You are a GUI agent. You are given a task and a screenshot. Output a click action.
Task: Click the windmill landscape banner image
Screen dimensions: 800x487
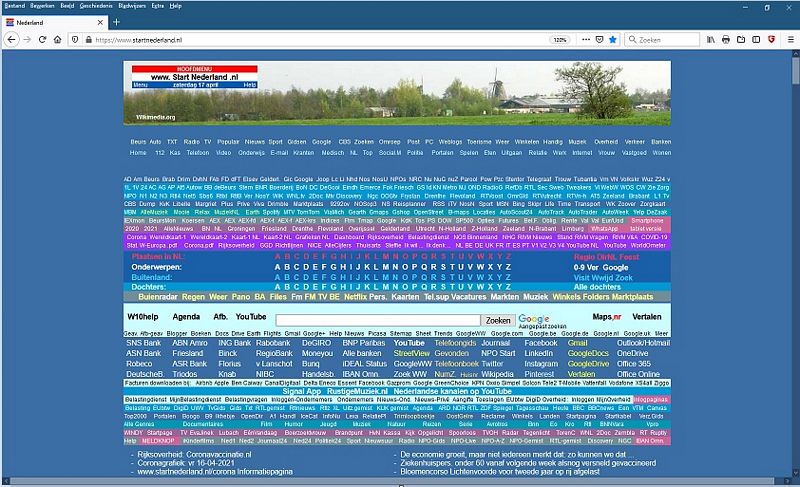[x=397, y=93]
